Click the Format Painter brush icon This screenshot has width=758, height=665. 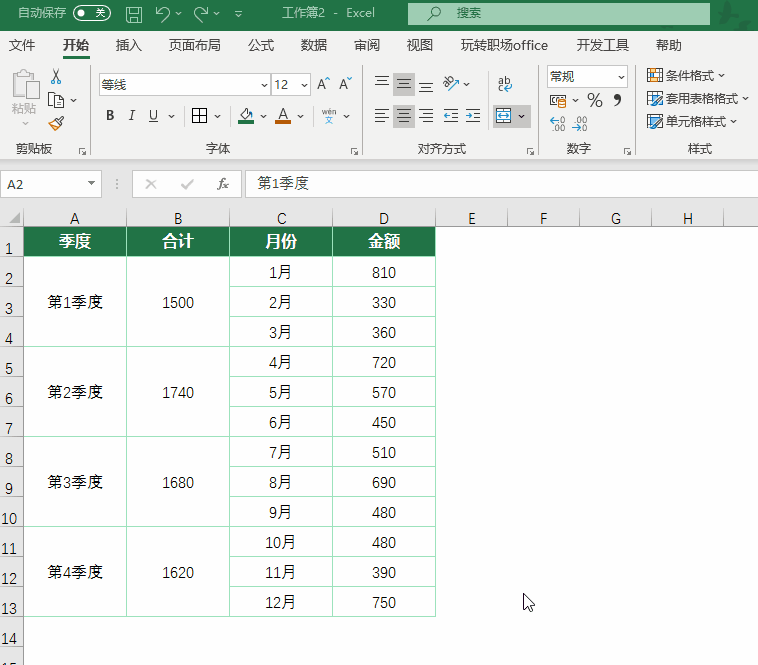coord(56,124)
